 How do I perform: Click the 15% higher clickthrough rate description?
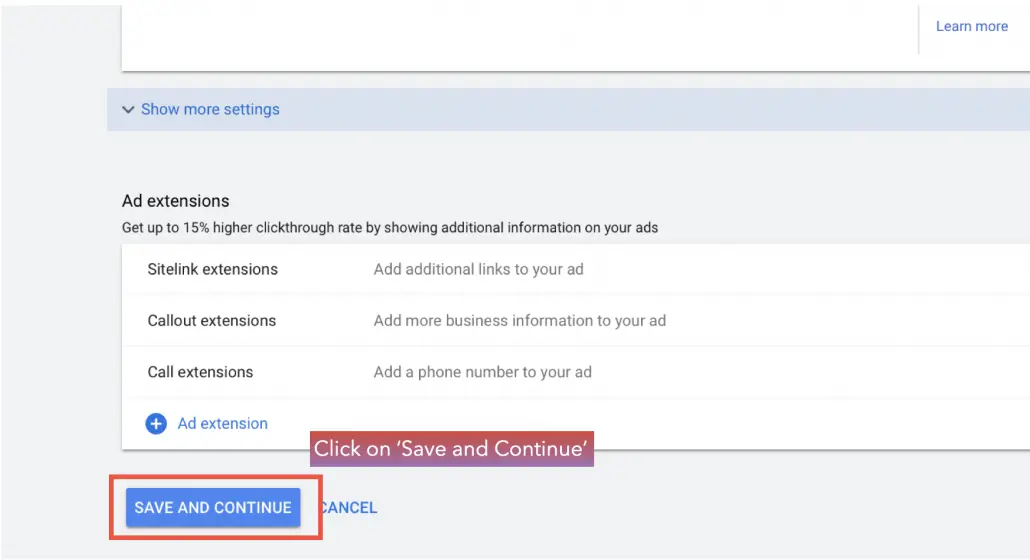pos(390,228)
